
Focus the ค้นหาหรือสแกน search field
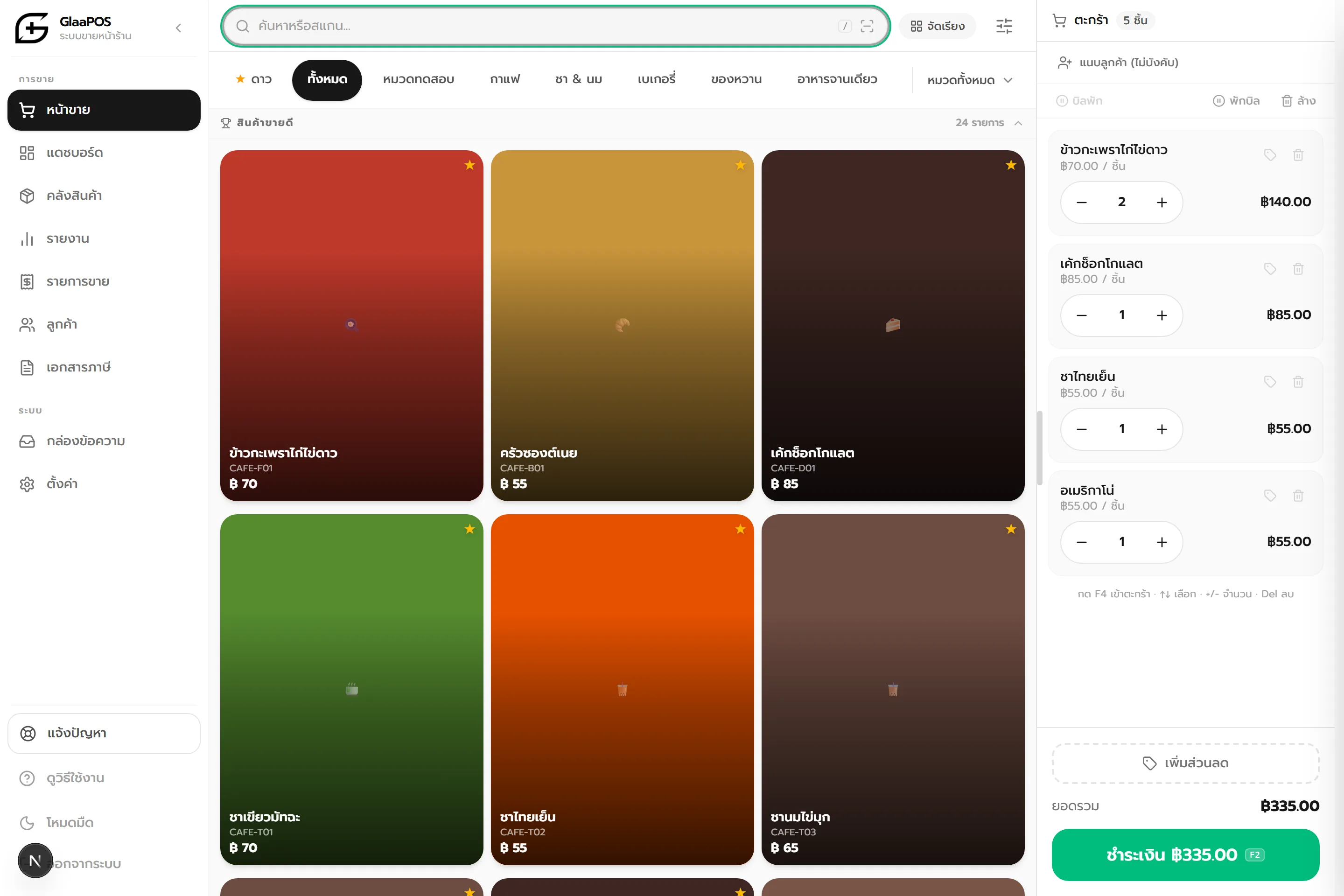[555, 26]
